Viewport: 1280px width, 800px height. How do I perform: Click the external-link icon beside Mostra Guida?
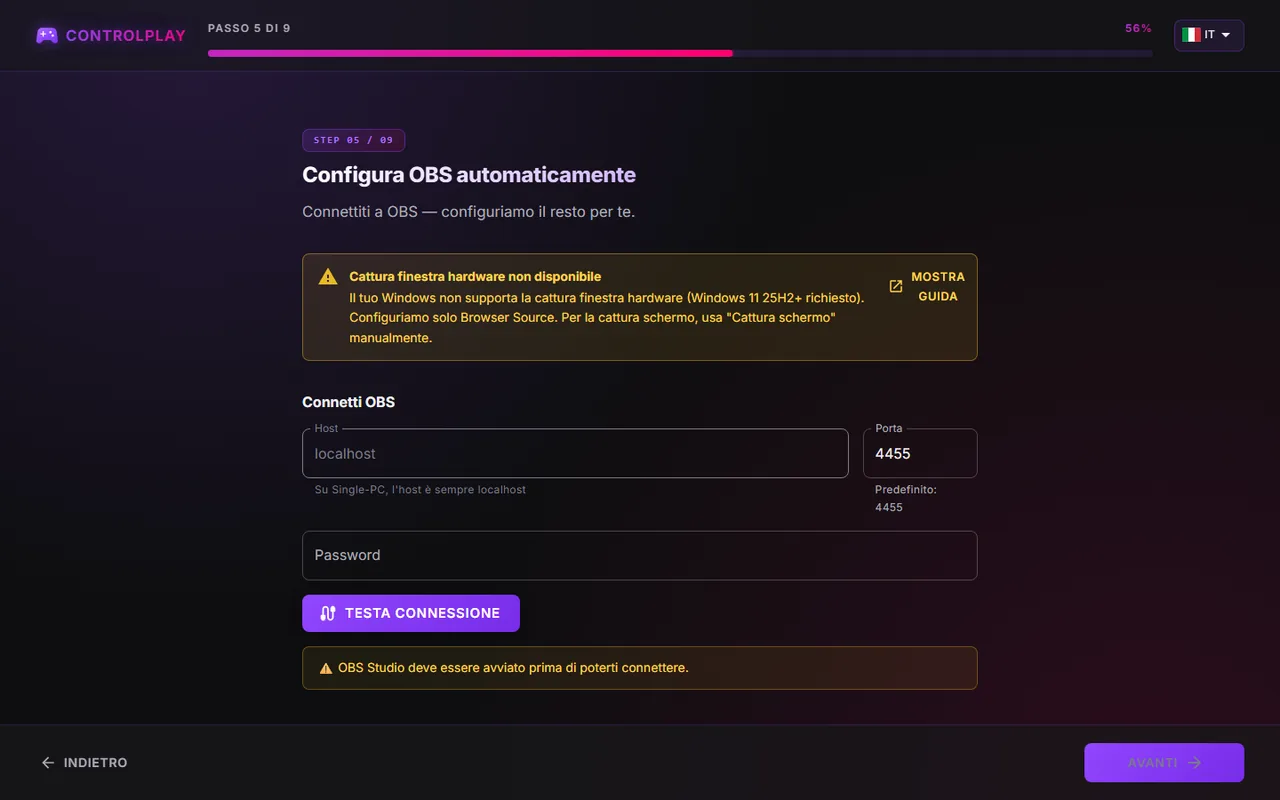896,287
